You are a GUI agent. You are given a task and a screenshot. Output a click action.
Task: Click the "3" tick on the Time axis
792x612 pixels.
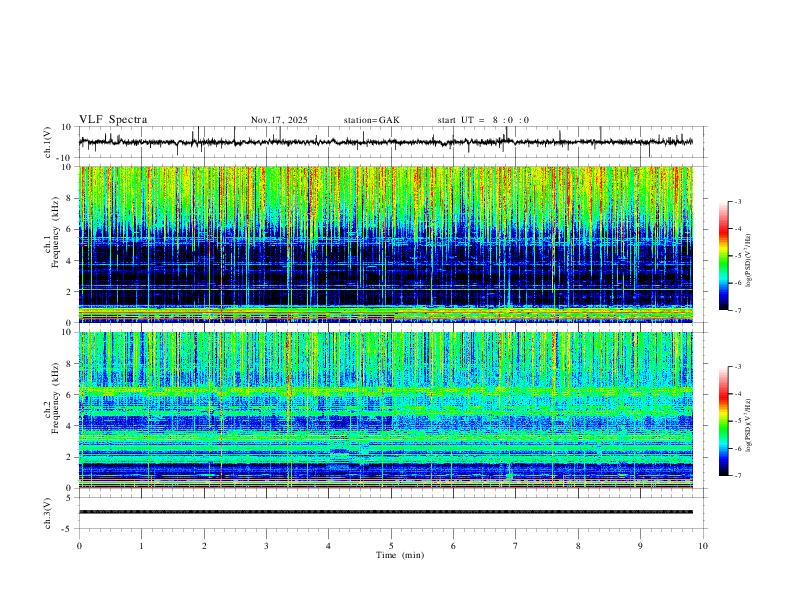(266, 546)
